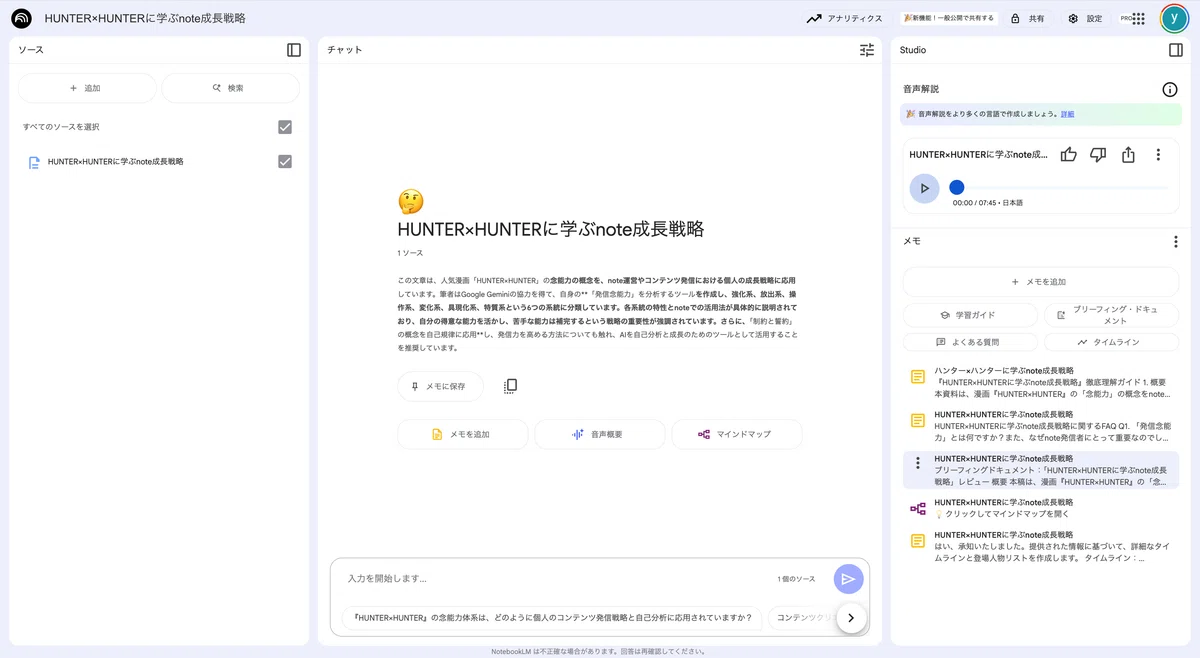Open options for the briefing document note
Screen dimensions: 1200x658
pyautogui.click(x=918, y=463)
